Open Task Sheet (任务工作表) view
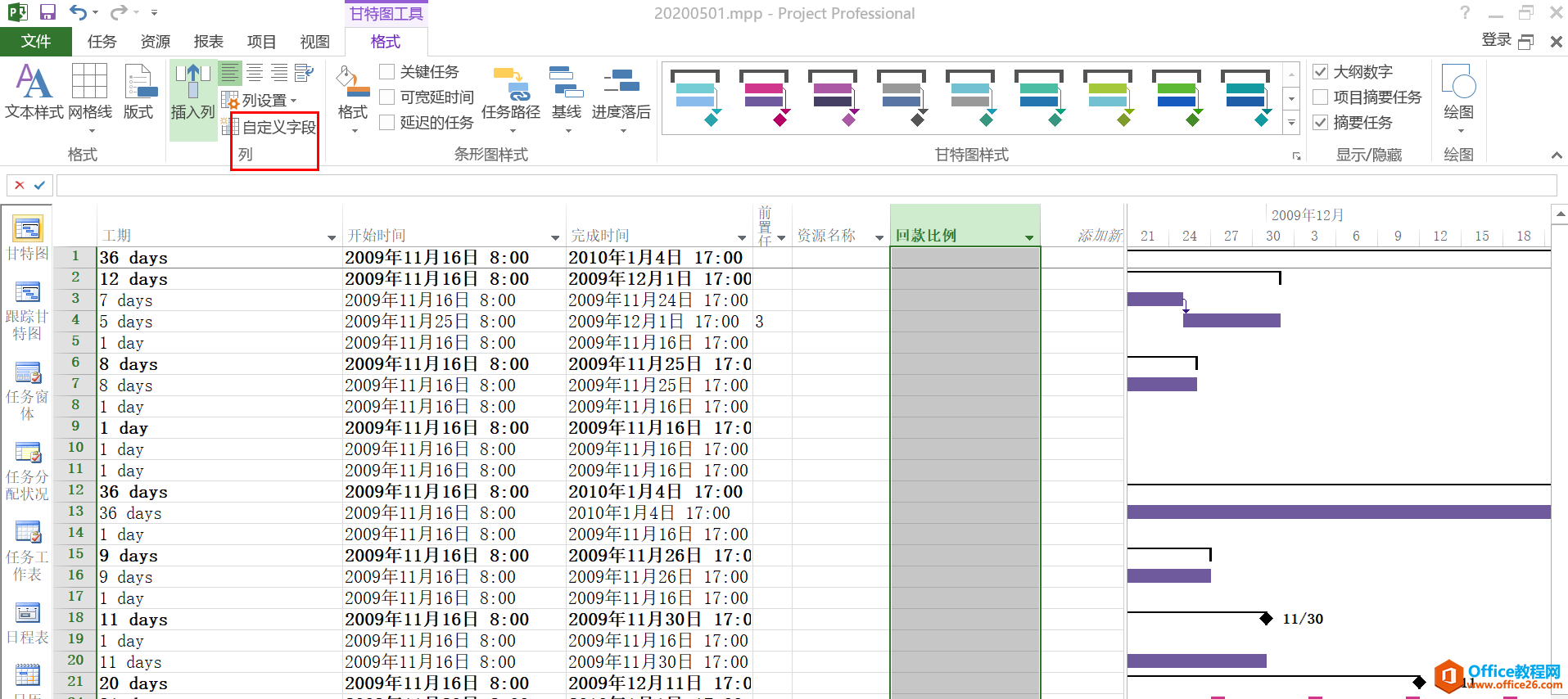Viewport: 1568px width, 699px height. click(27, 551)
